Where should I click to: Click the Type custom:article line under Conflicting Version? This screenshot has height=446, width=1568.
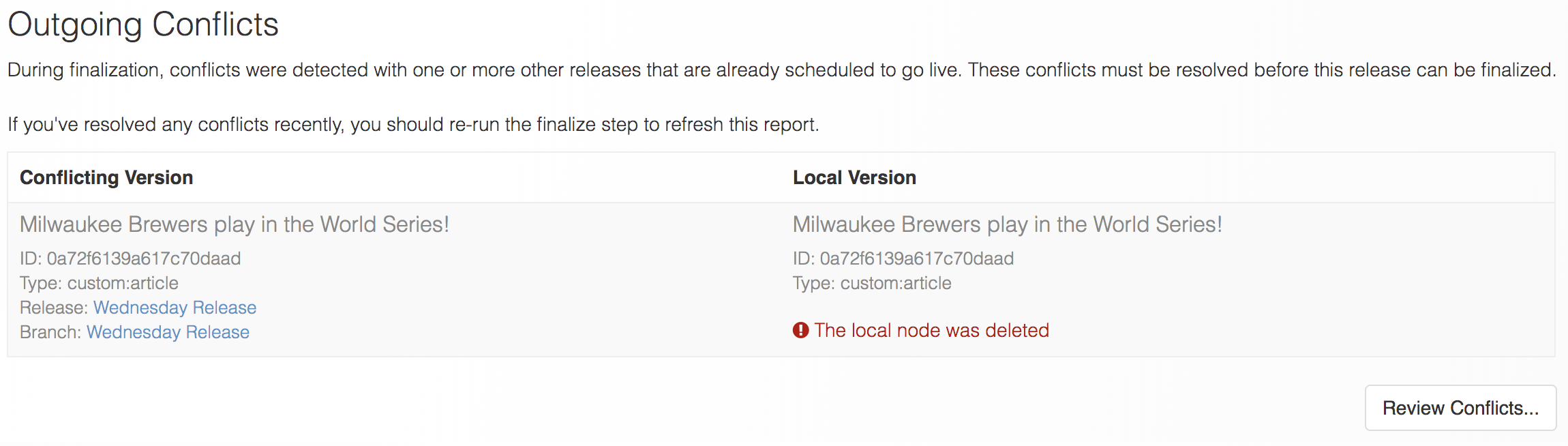[x=99, y=283]
